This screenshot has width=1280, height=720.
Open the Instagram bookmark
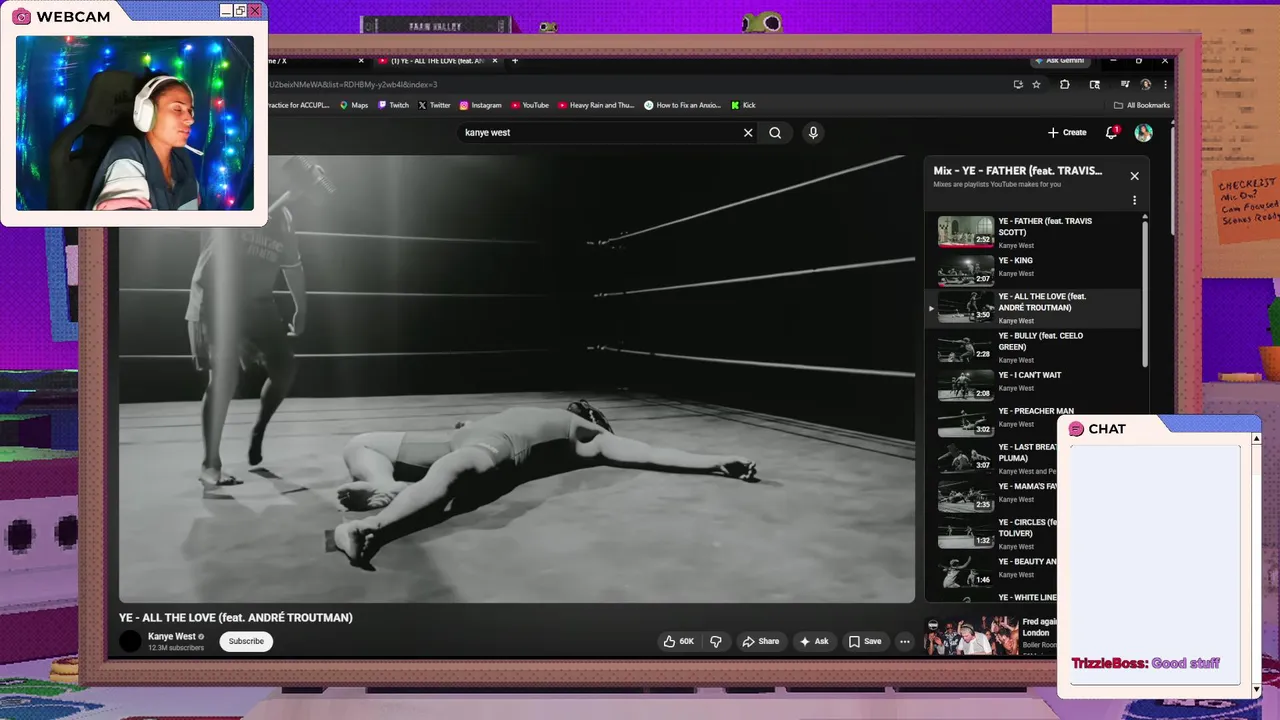pyautogui.click(x=480, y=105)
